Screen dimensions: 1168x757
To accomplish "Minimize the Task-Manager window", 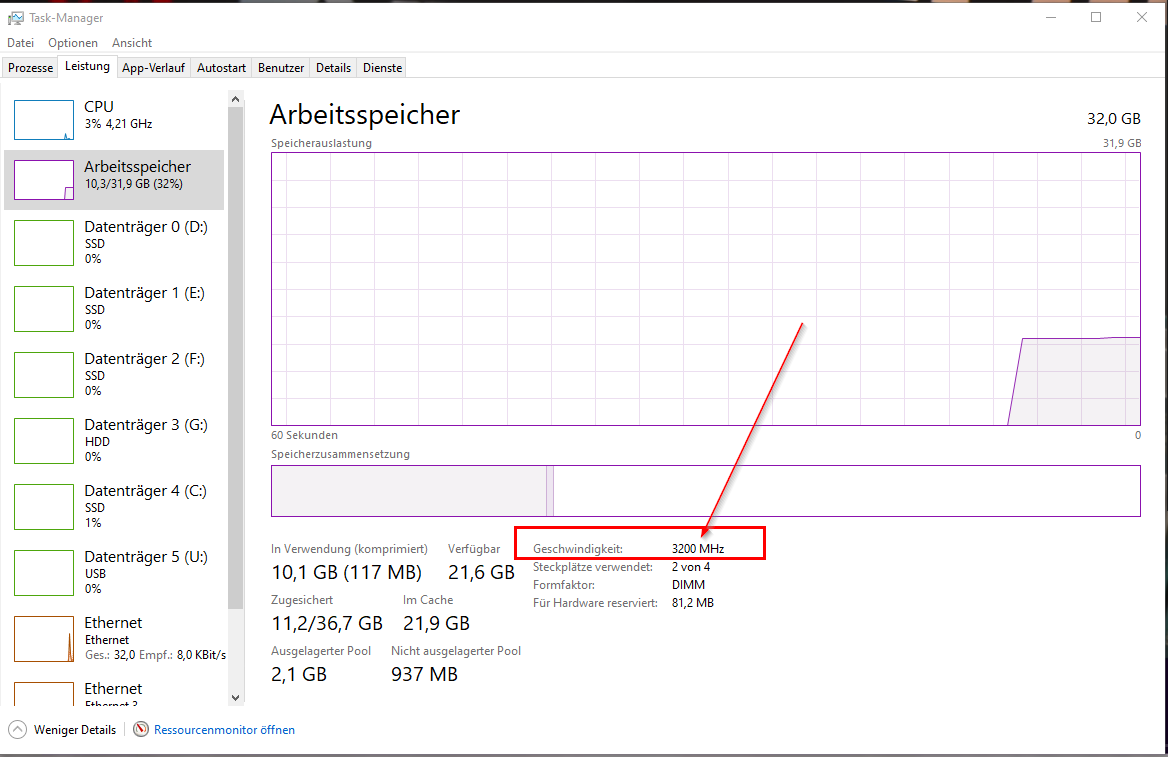I will coord(1051,17).
